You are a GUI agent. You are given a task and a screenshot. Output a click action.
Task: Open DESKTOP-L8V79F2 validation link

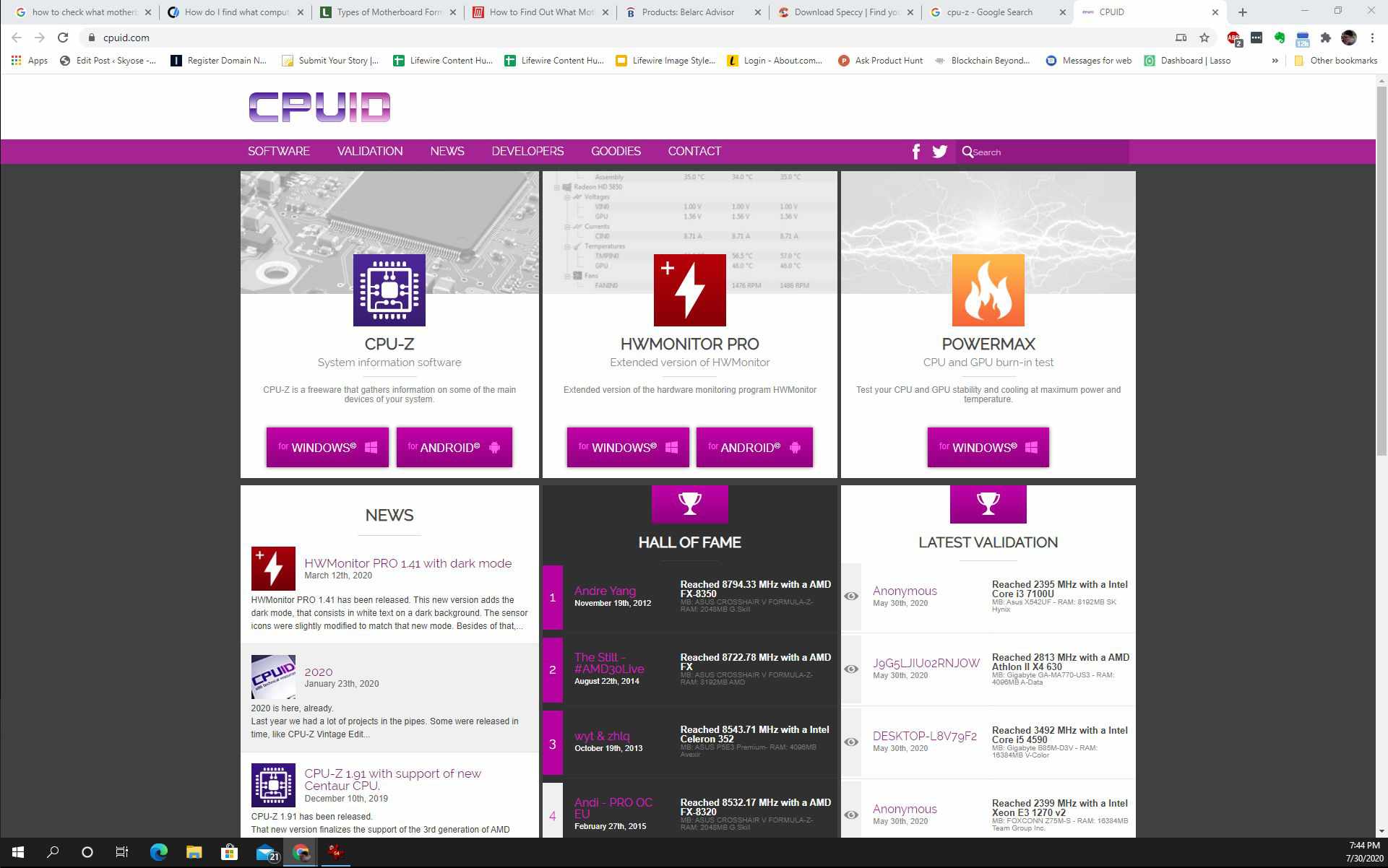(924, 736)
